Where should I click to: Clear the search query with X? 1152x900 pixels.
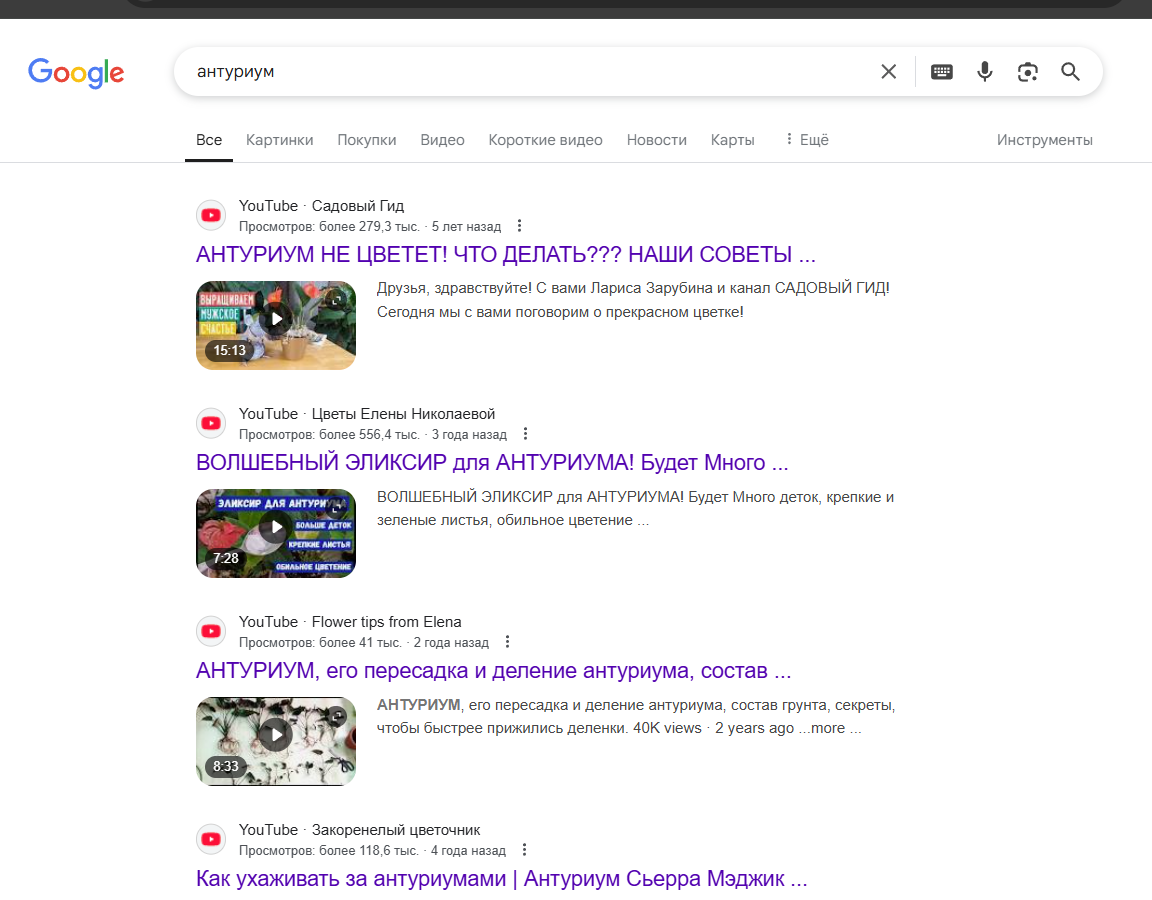(888, 71)
